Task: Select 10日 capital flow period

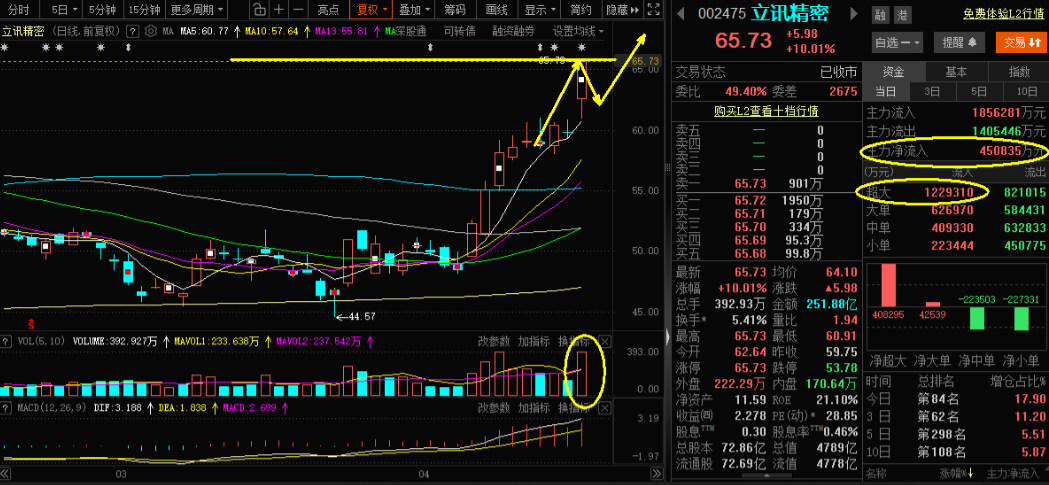Action: (x=1025, y=92)
